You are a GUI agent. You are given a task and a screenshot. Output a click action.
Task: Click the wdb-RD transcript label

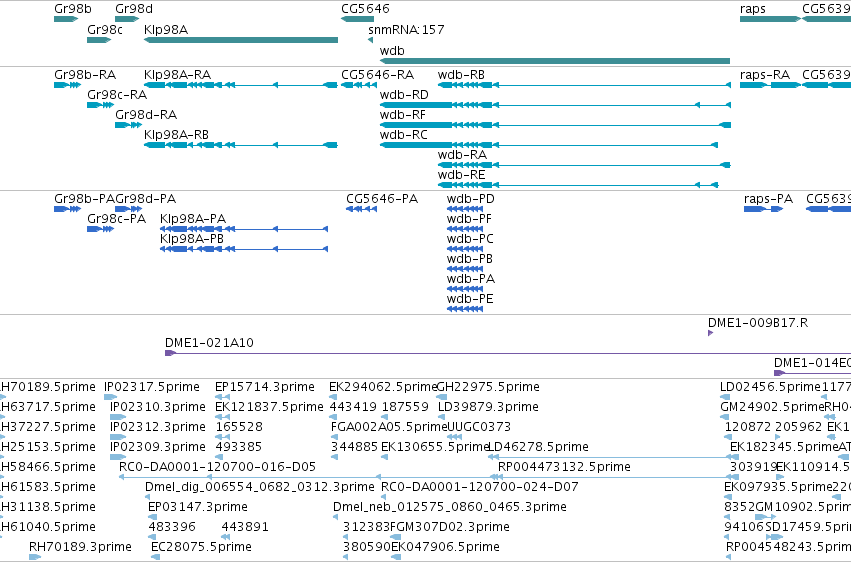pyautogui.click(x=404, y=94)
